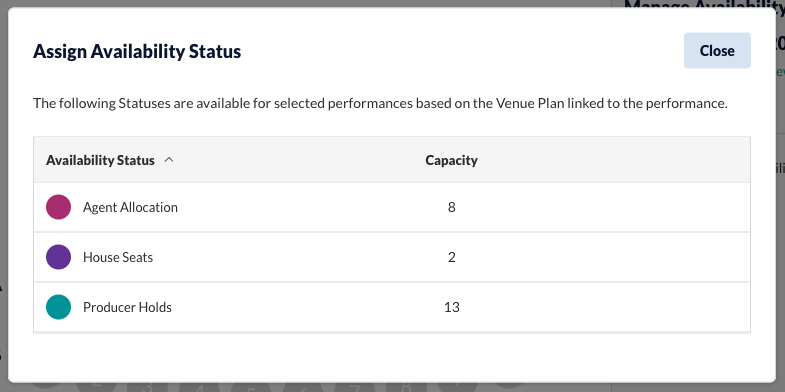Click empty area of the Agent Allocation row
The width and height of the screenshot is (785, 392).
tap(601, 207)
